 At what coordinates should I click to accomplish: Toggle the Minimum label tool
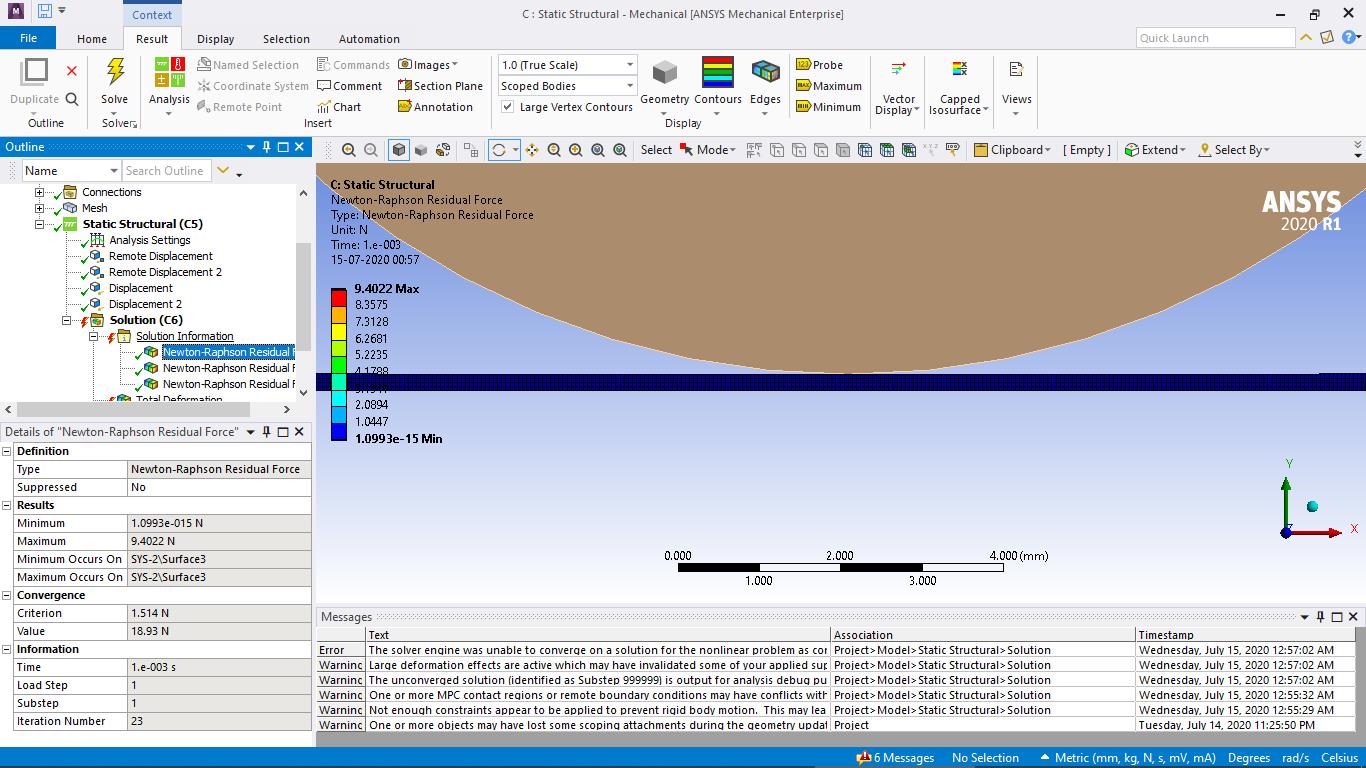(x=828, y=107)
